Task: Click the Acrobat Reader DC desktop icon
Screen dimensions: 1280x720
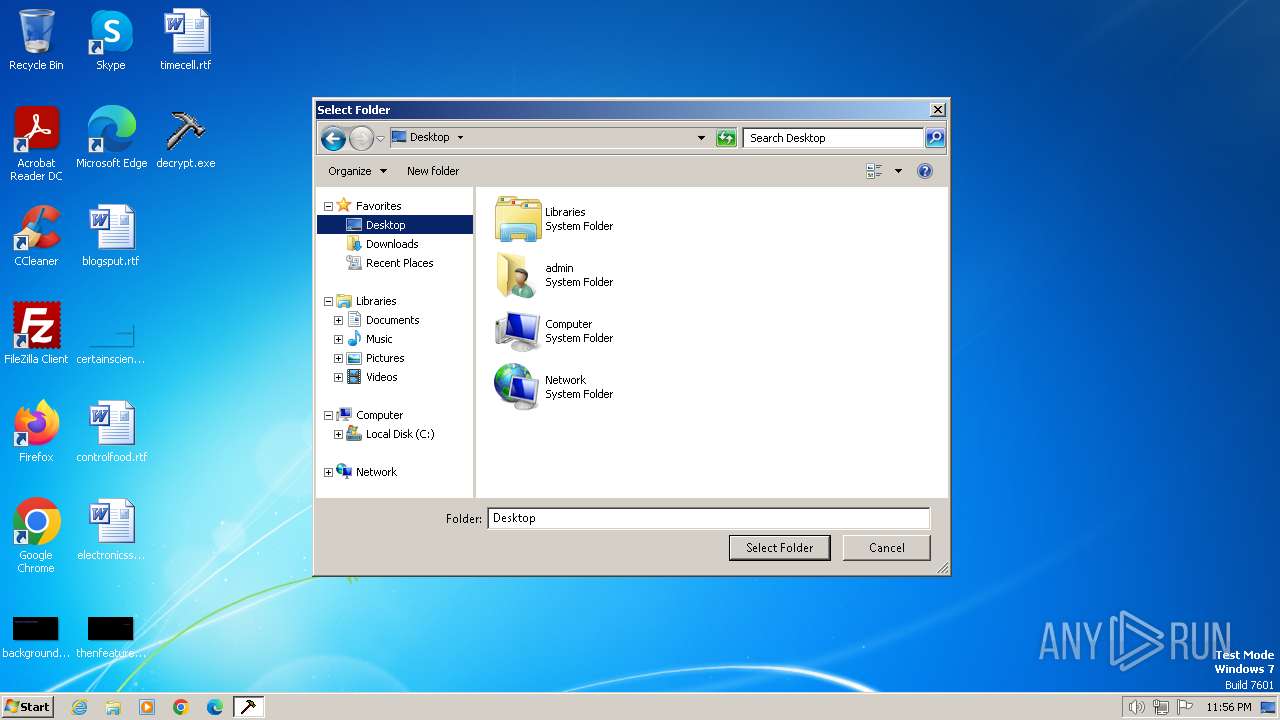Action: tap(36, 144)
